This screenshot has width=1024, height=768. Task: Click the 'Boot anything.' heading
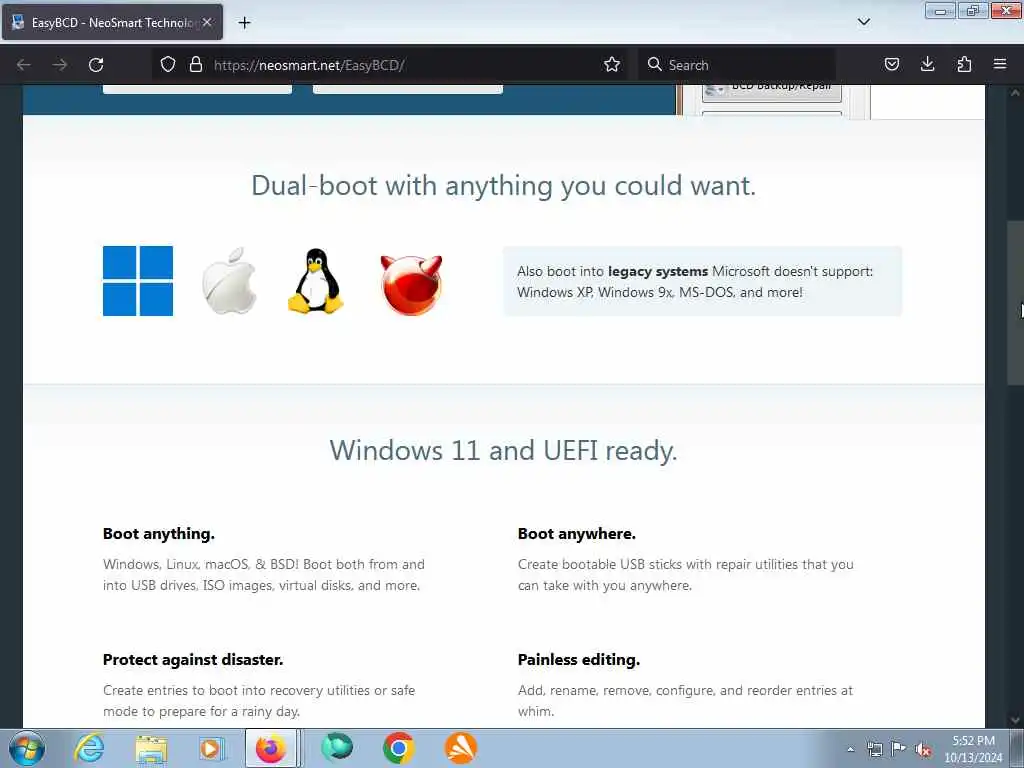(159, 534)
